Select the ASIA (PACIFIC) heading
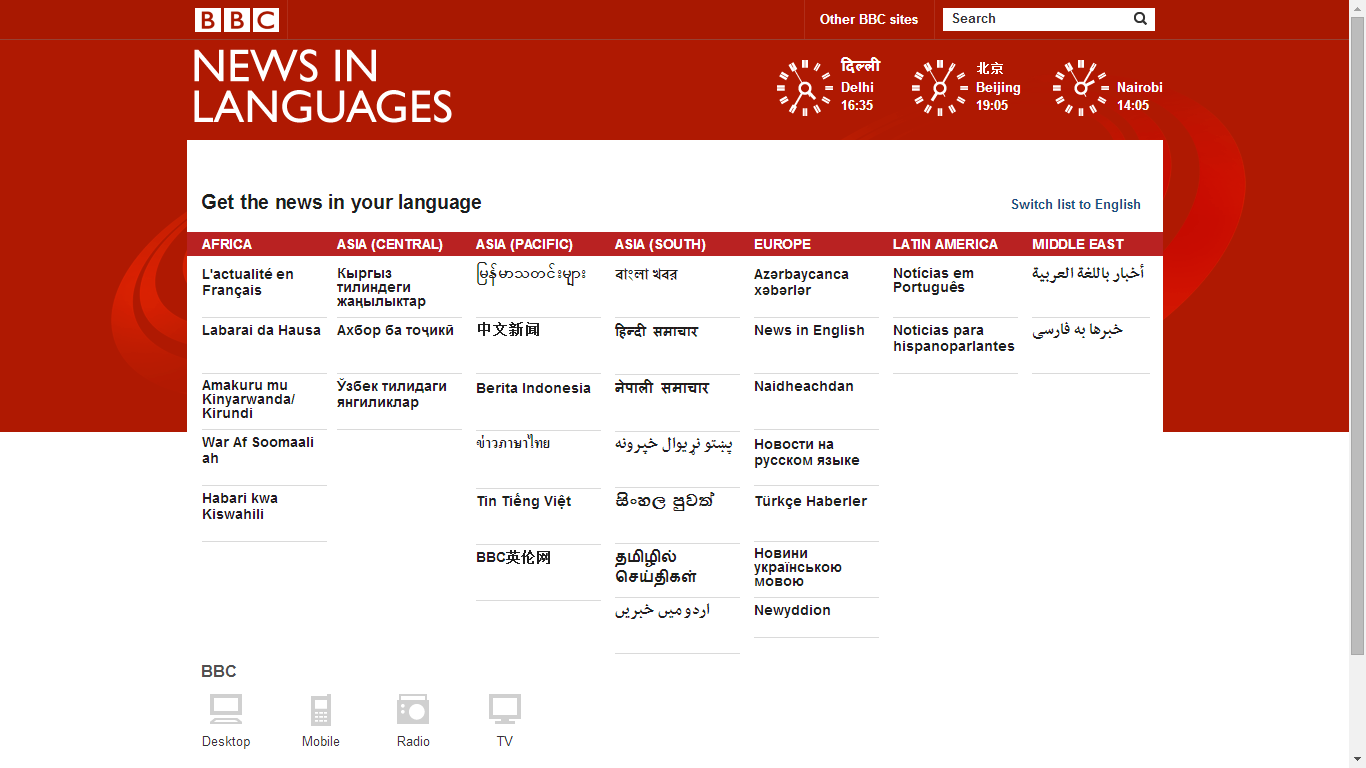This screenshot has height=768, width=1366. point(524,244)
